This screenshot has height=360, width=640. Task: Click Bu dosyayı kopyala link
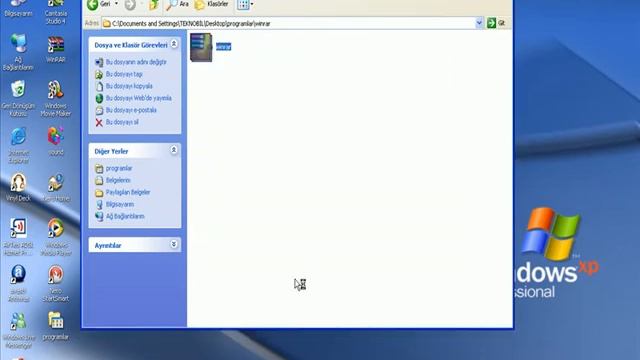[129, 86]
